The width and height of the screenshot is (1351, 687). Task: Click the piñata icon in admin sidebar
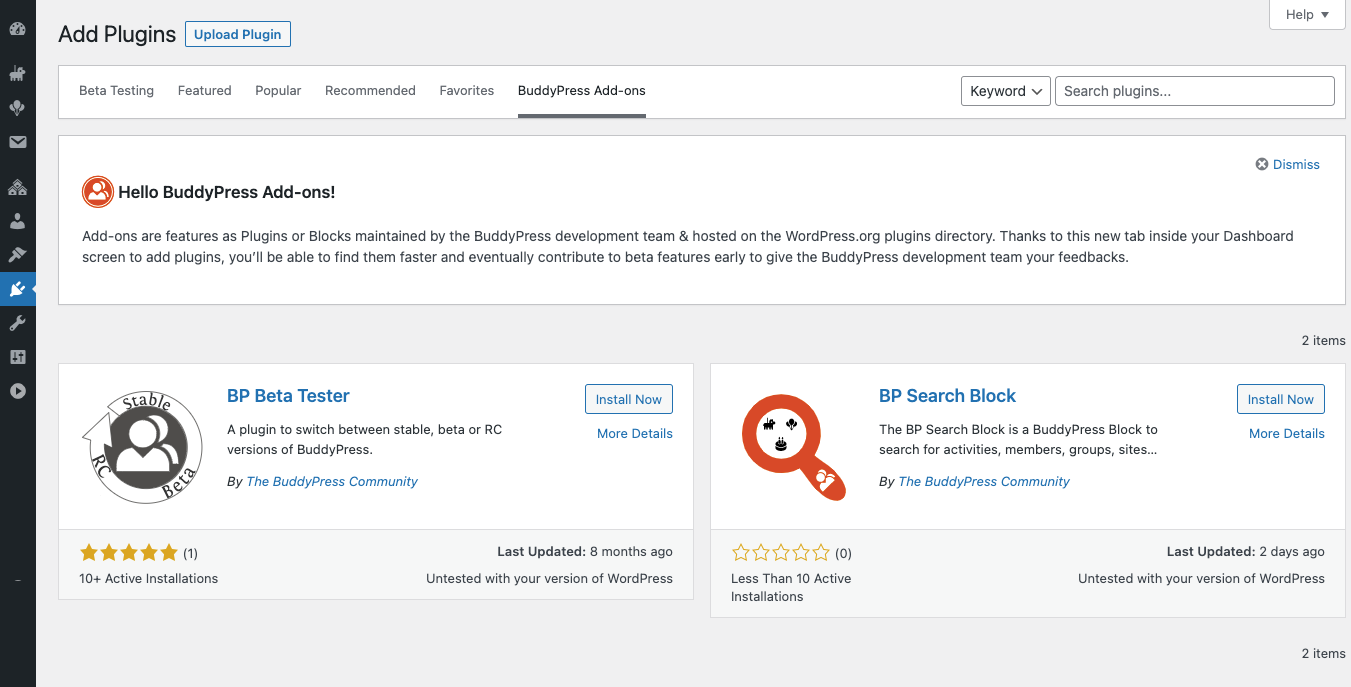click(x=17, y=73)
